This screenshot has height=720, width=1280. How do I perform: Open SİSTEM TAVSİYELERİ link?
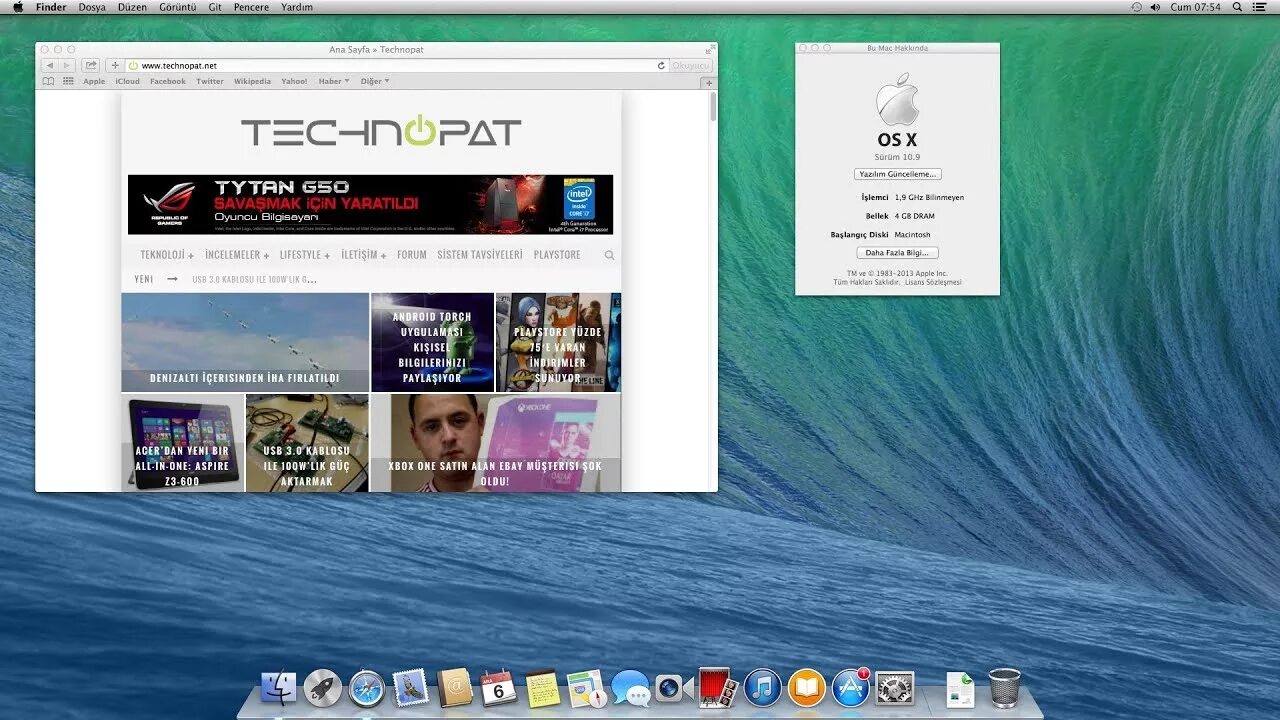(x=480, y=255)
